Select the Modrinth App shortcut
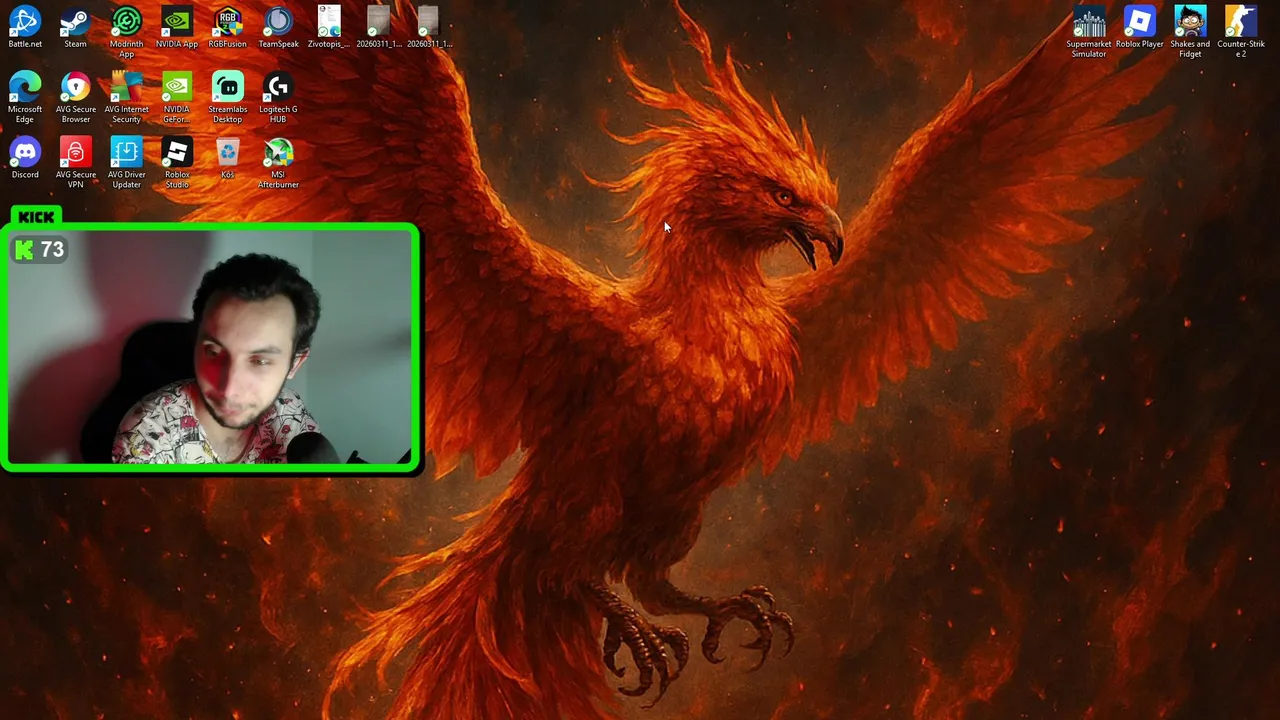This screenshot has width=1280, height=720. [126, 32]
